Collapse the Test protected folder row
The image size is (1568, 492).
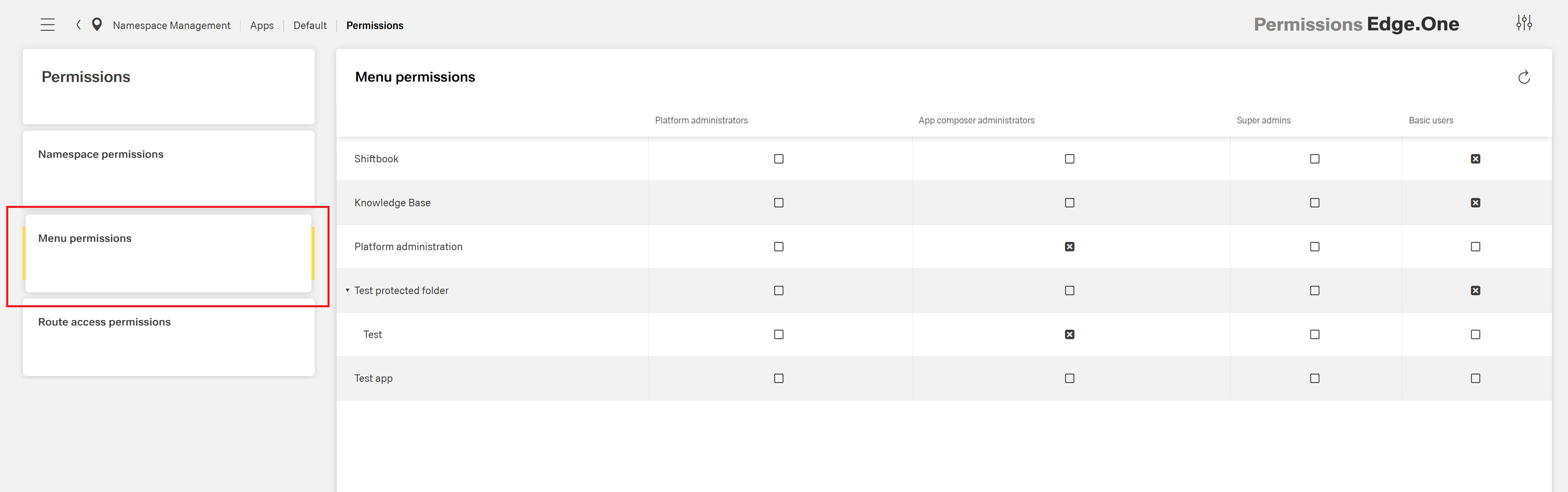click(x=347, y=290)
